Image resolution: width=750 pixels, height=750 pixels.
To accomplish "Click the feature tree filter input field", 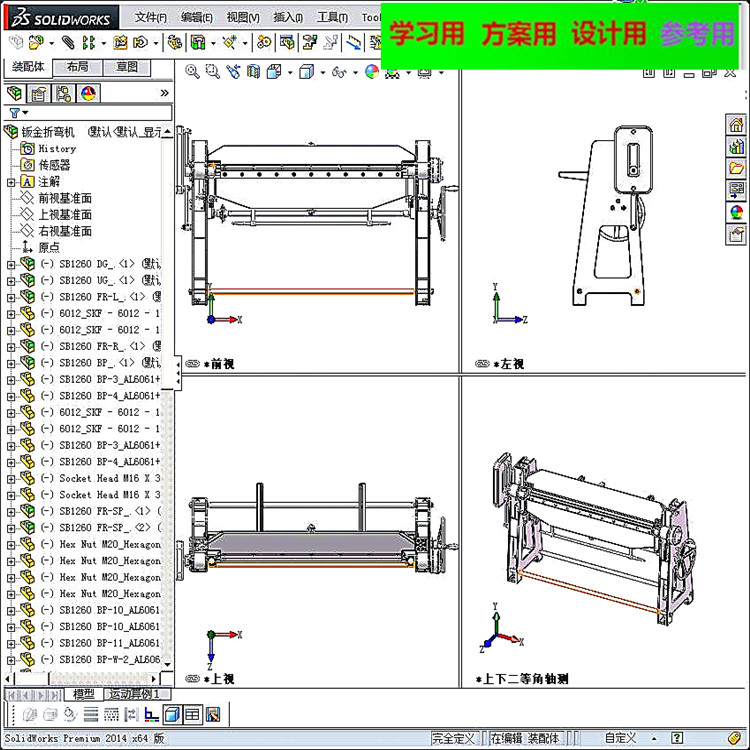I will tap(101, 113).
